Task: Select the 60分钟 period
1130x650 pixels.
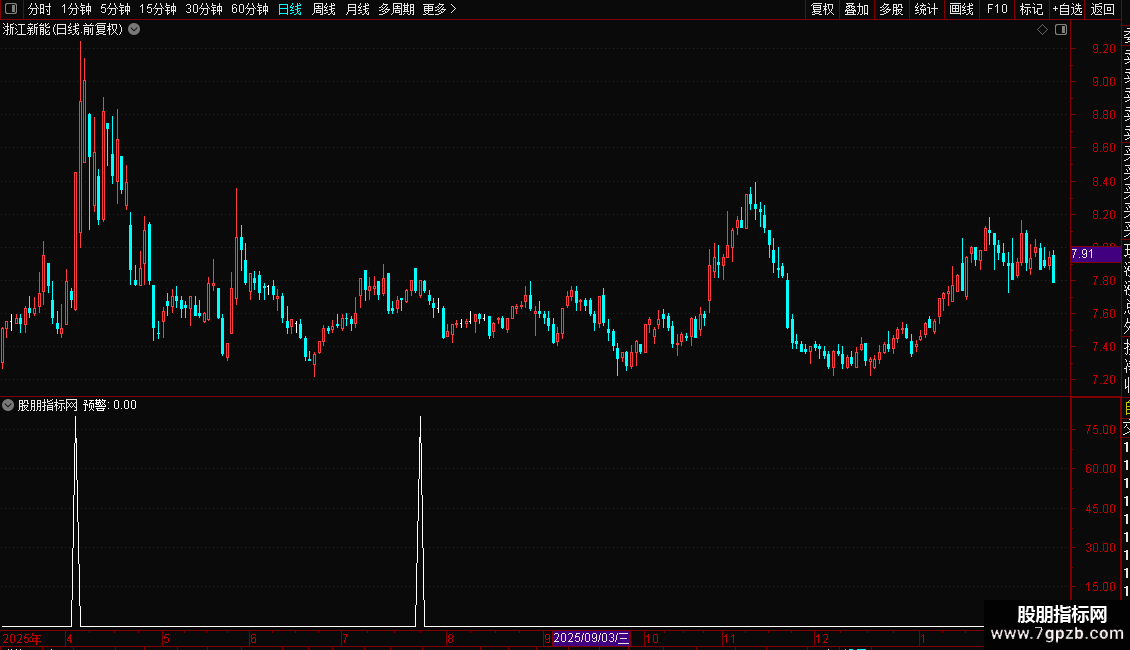Action: coord(250,9)
